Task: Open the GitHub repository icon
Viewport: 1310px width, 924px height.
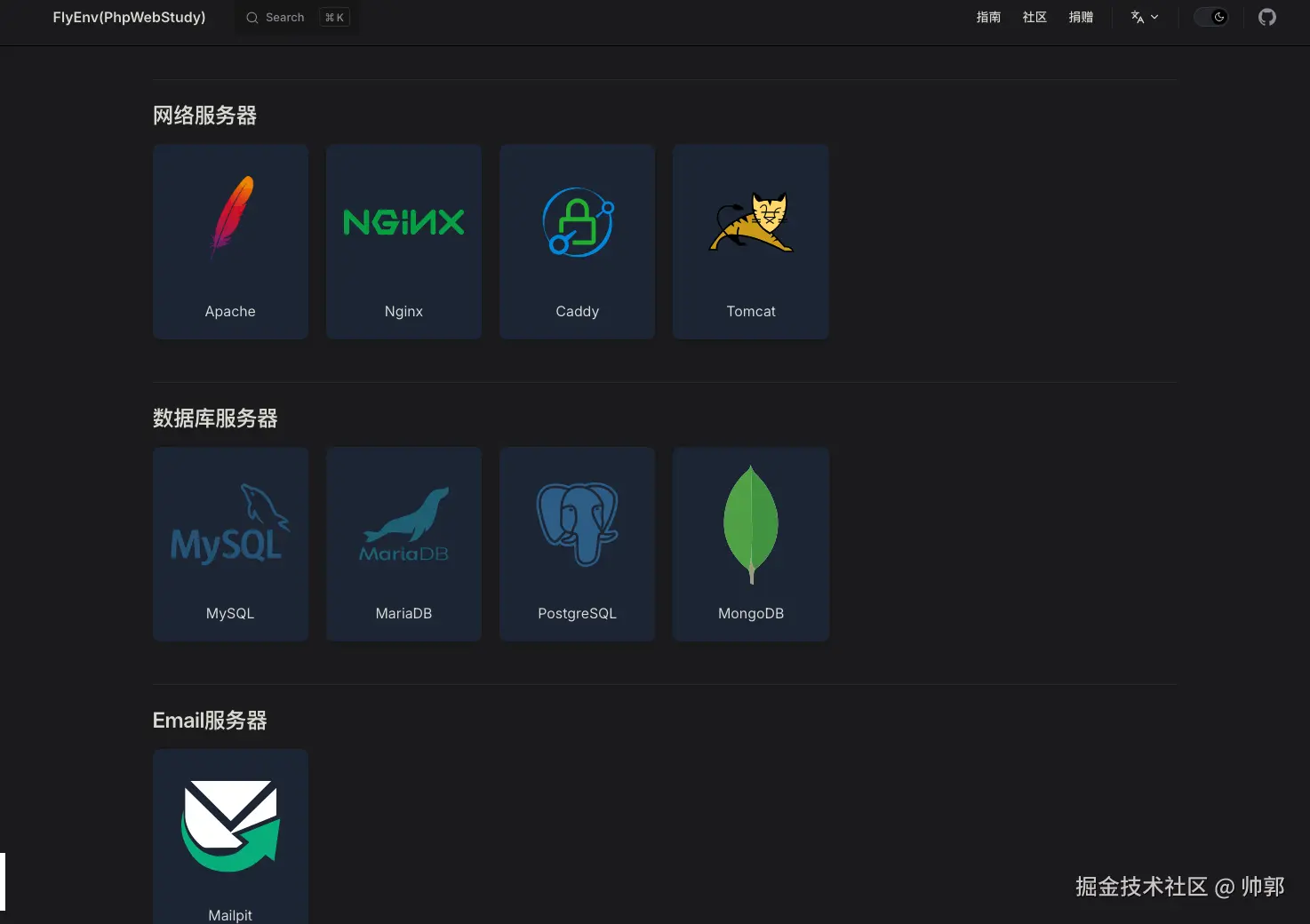Action: (x=1267, y=17)
